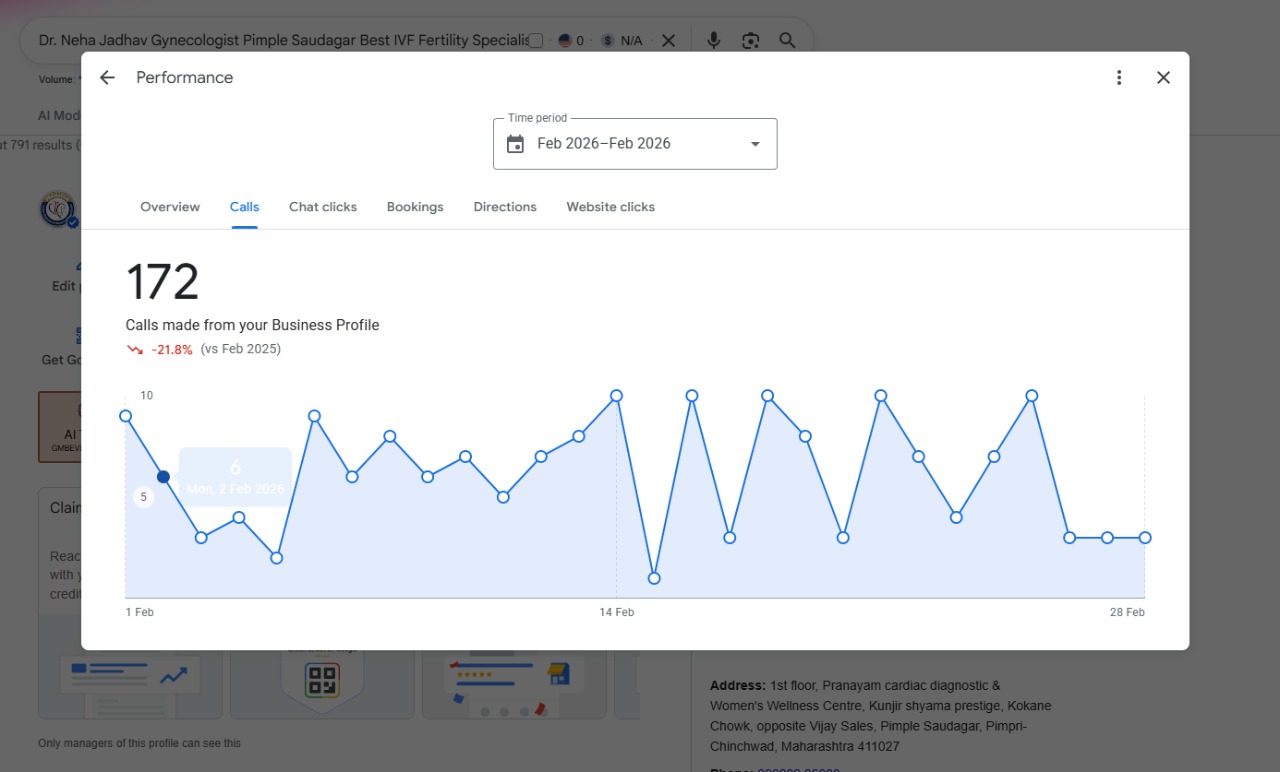Open the Bookings tab
Image resolution: width=1280 pixels, height=772 pixels.
pyautogui.click(x=415, y=207)
